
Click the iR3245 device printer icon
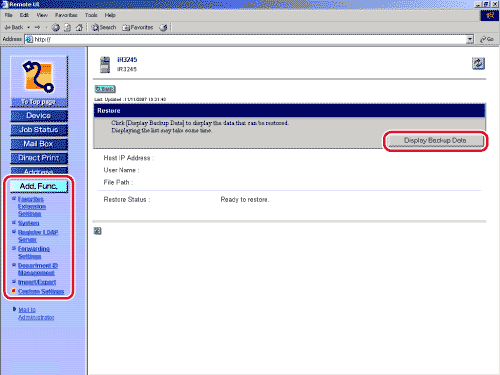point(105,65)
